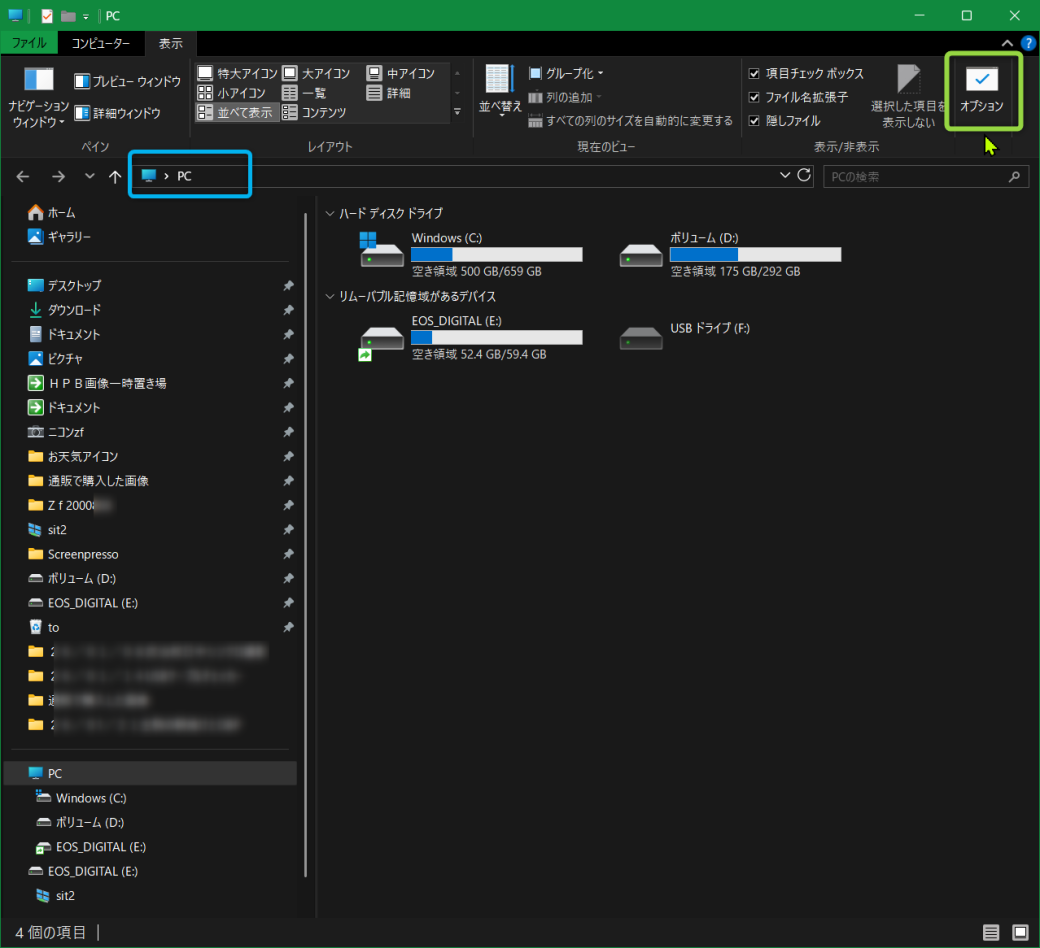Switch to large thumbnails view in status bar
This screenshot has width=1040, height=948.
1018,933
